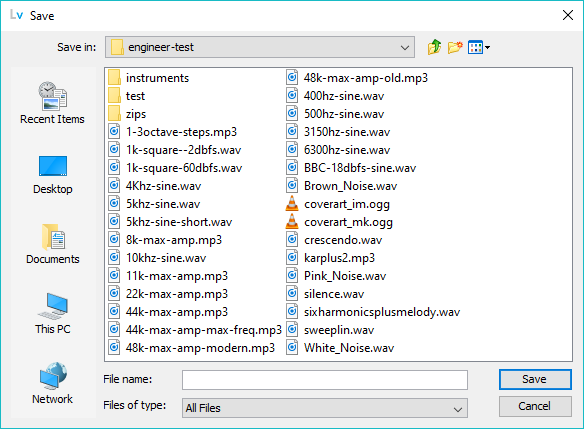Select This PC in sidebar
The image size is (584, 429).
(x=53, y=314)
